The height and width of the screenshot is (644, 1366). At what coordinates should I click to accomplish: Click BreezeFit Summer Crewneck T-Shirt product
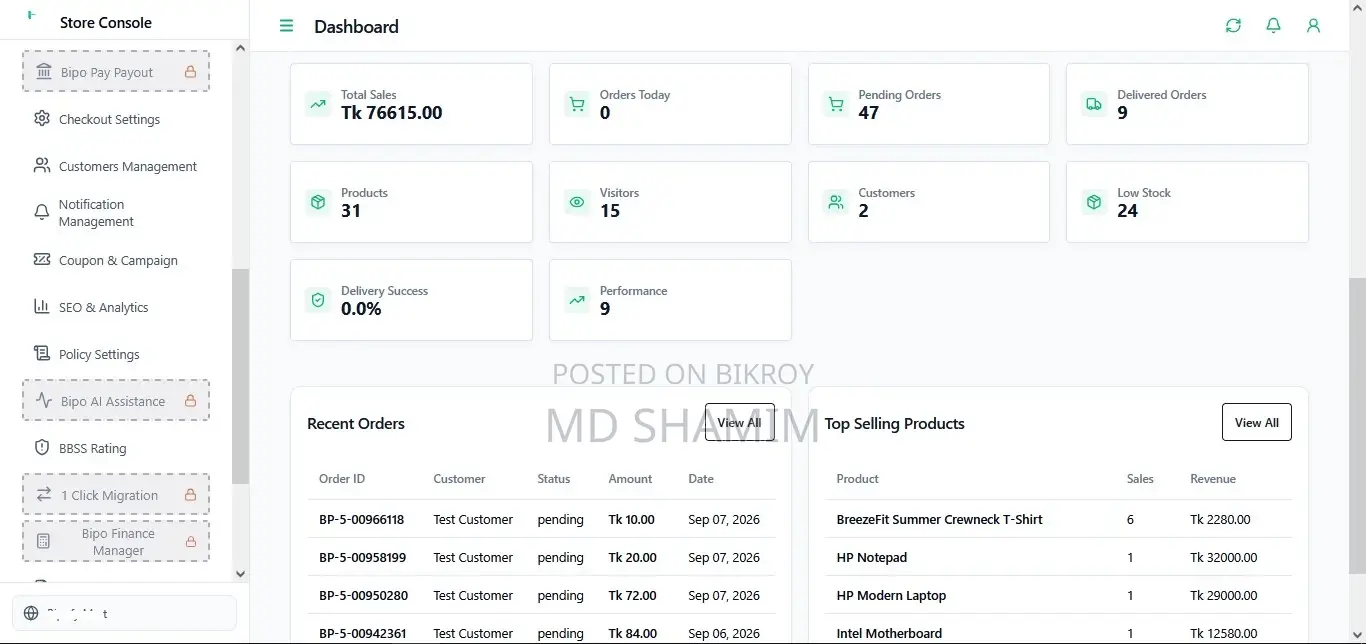[x=939, y=519]
